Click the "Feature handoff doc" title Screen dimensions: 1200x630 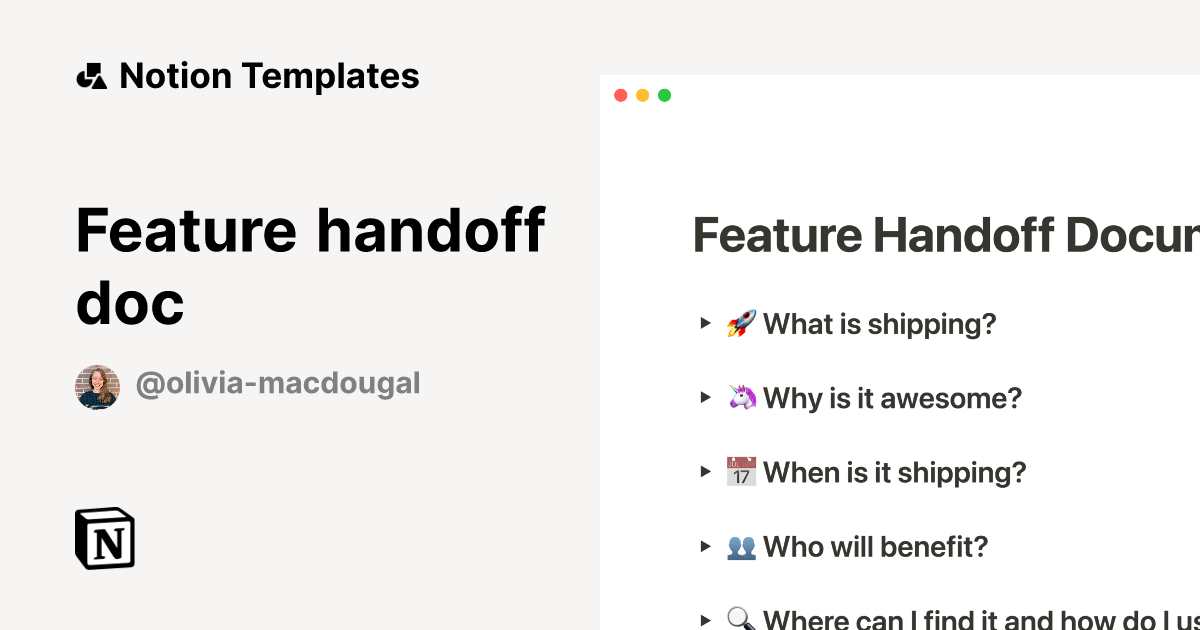[311, 266]
